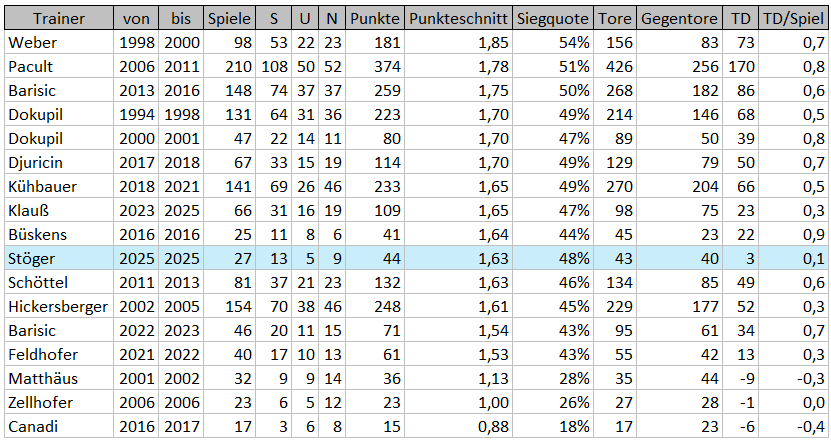831x441 pixels.
Task: Select the Tore column header
Action: click(615, 19)
